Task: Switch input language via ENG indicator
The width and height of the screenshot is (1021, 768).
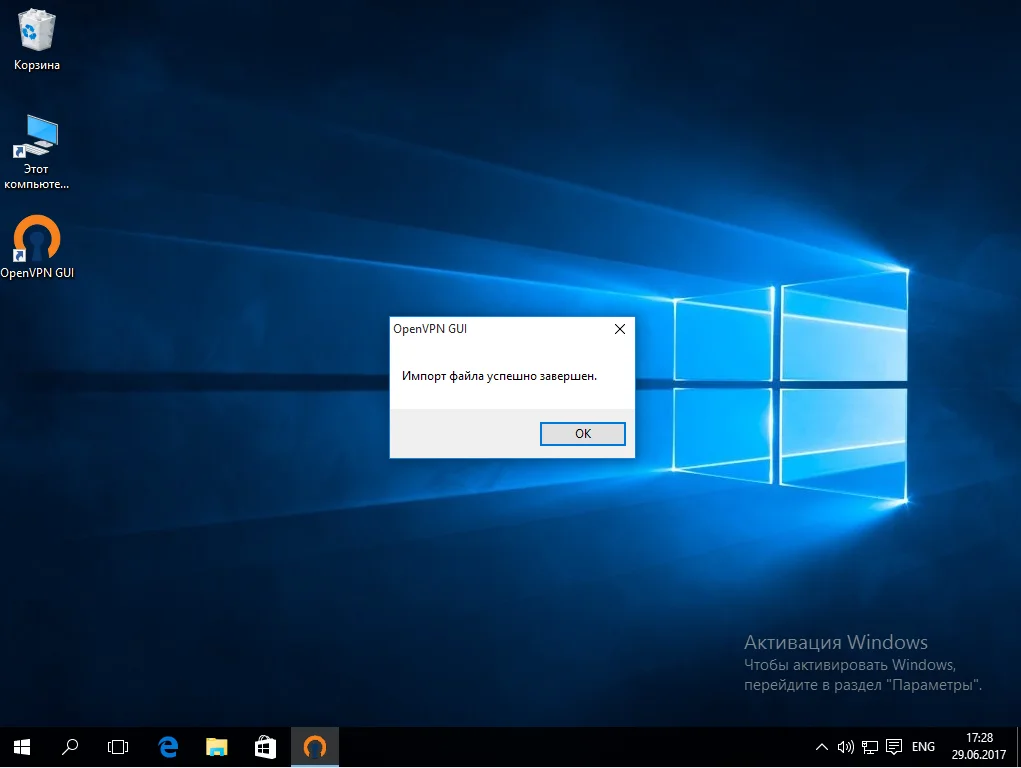Action: [x=924, y=747]
